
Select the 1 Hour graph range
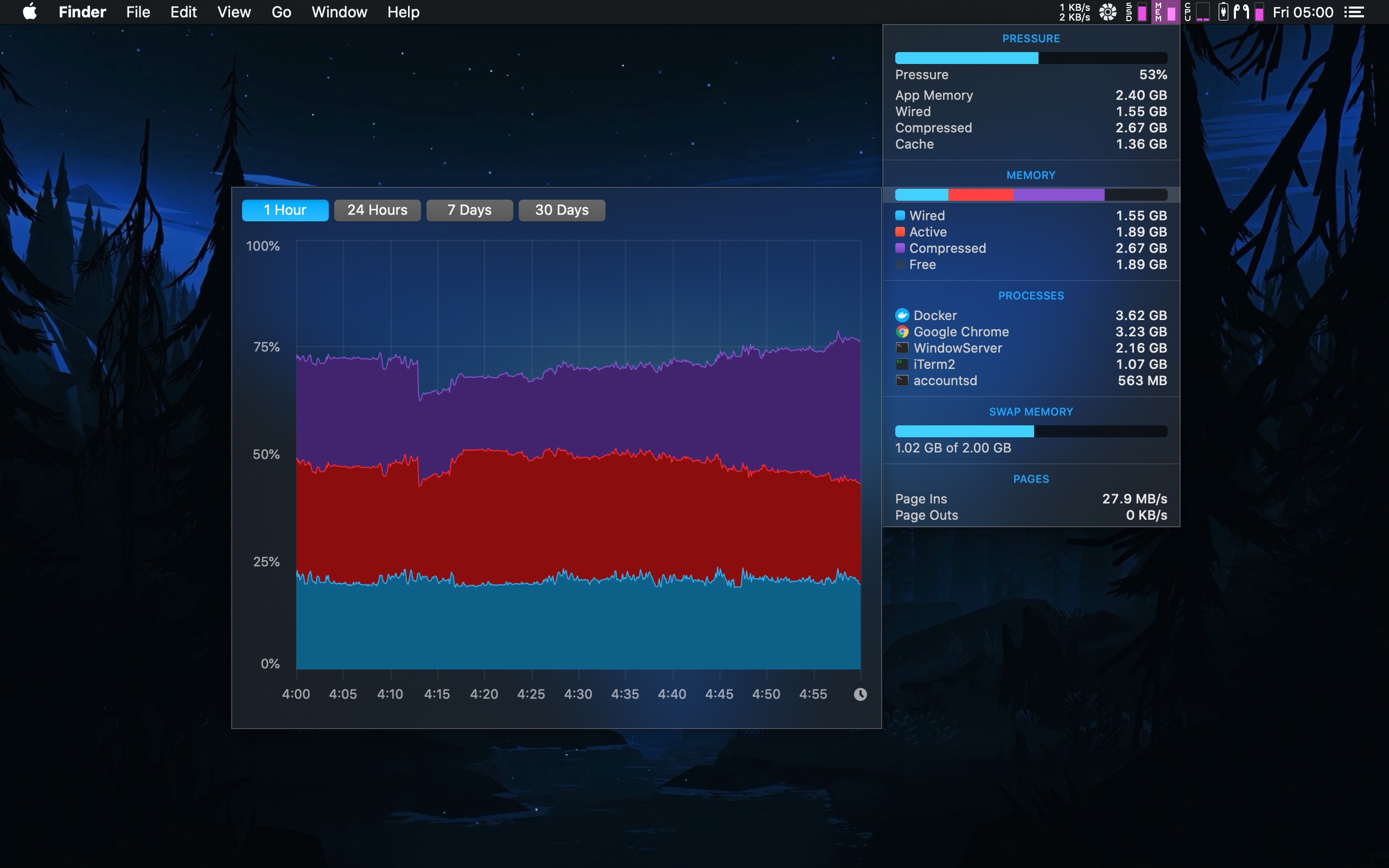(285, 210)
